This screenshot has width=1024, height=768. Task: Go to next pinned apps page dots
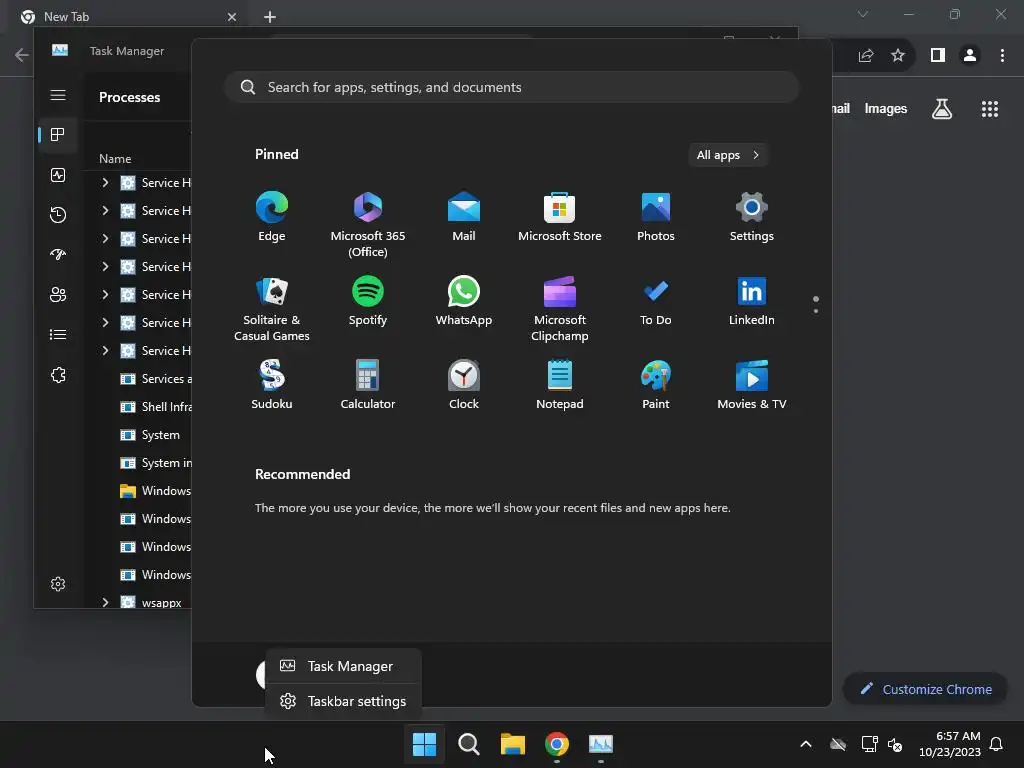(816, 305)
